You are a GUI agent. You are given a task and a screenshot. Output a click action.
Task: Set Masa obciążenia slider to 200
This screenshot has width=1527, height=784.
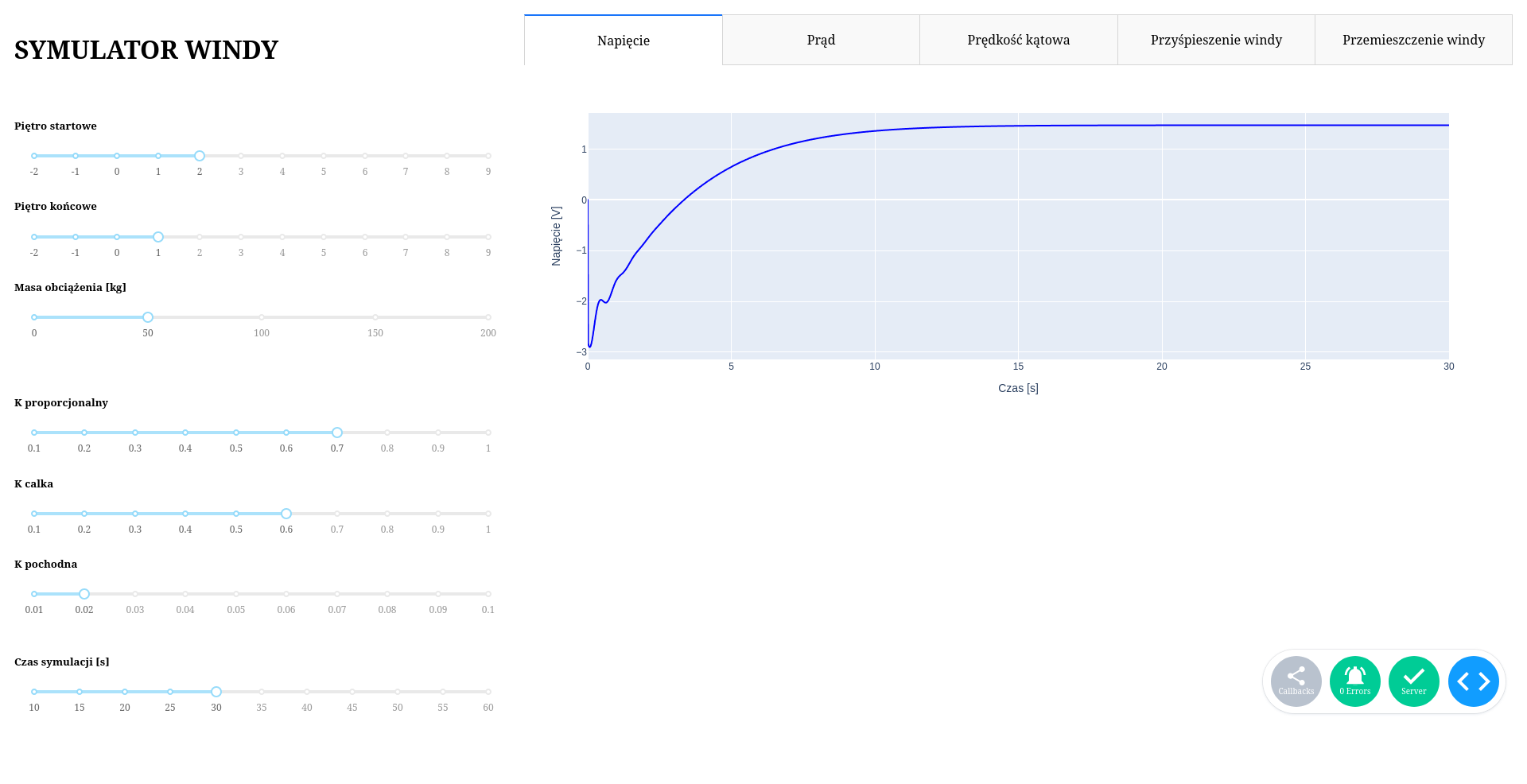[488, 317]
